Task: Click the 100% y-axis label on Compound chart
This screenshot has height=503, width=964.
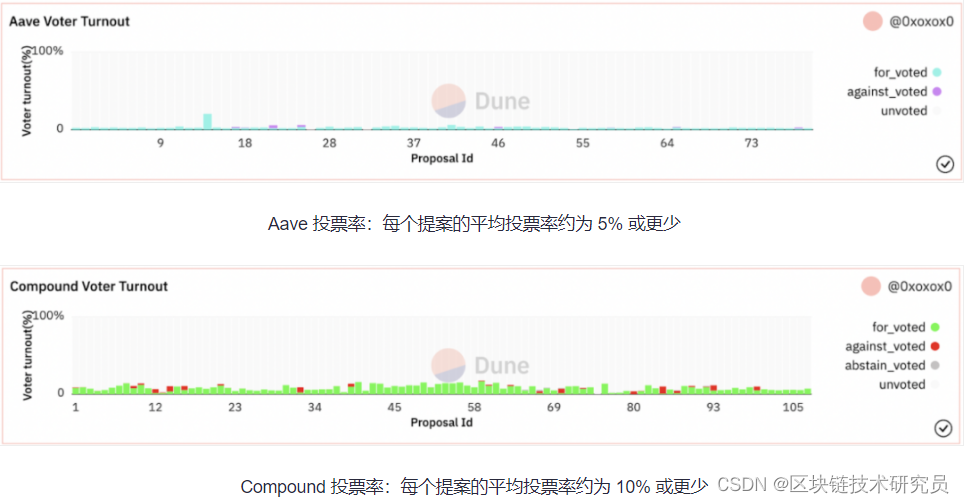Action: tap(47, 315)
